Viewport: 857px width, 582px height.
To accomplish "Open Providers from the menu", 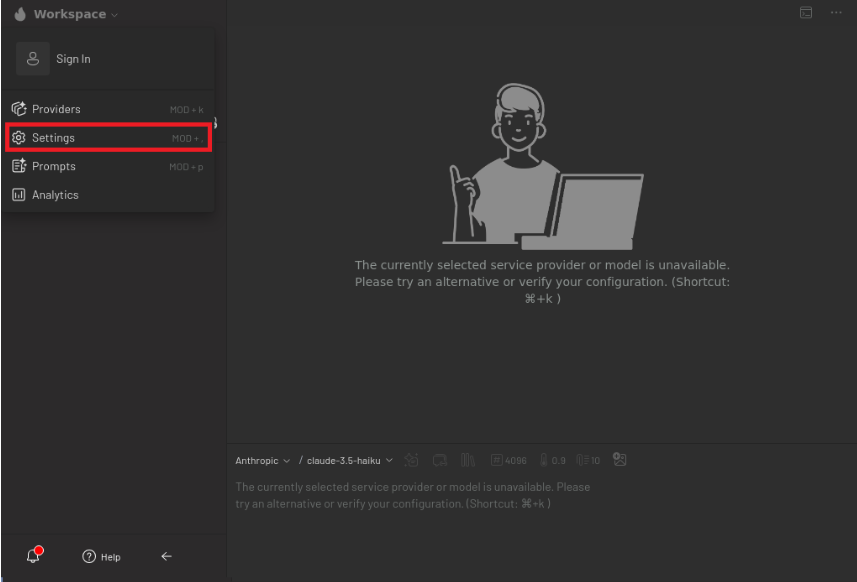I will (56, 109).
